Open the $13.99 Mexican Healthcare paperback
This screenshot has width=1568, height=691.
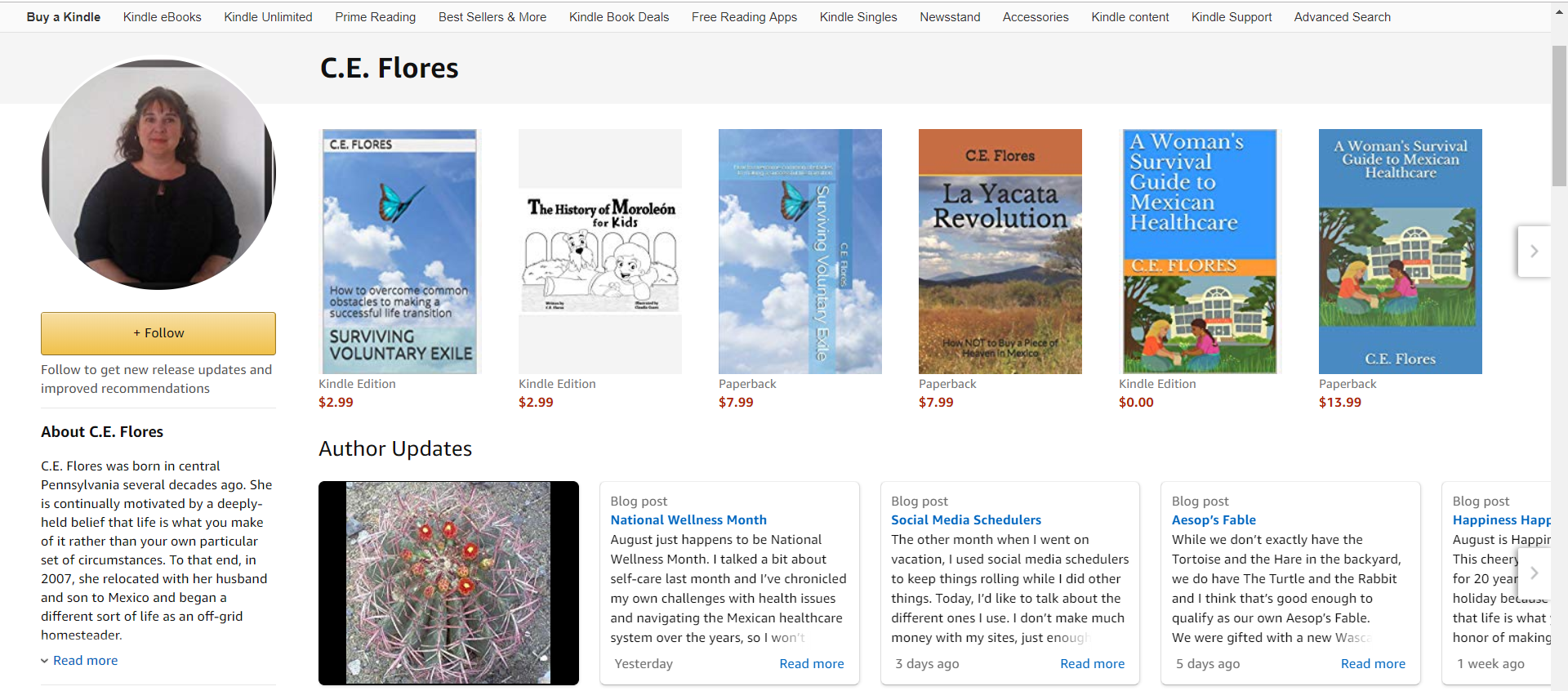(1400, 252)
